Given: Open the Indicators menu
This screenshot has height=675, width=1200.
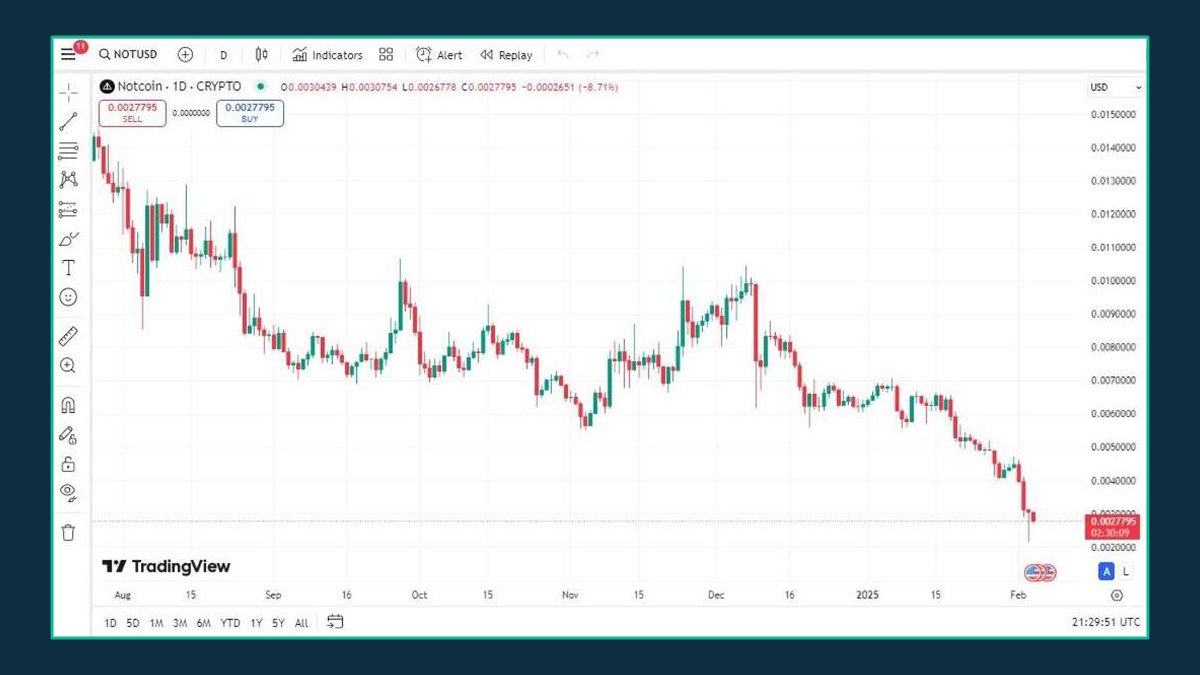Looking at the screenshot, I should click(327, 55).
